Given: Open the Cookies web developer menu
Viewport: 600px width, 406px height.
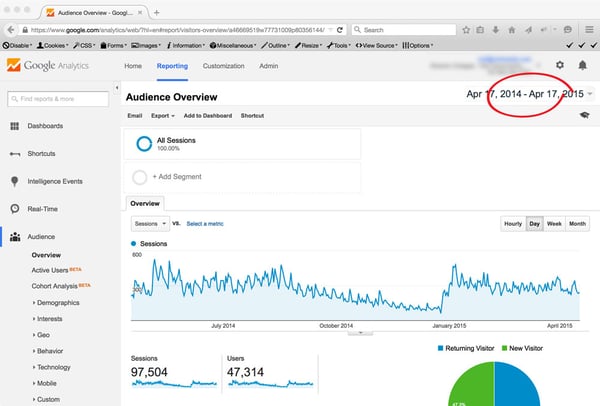Looking at the screenshot, I should [x=52, y=46].
